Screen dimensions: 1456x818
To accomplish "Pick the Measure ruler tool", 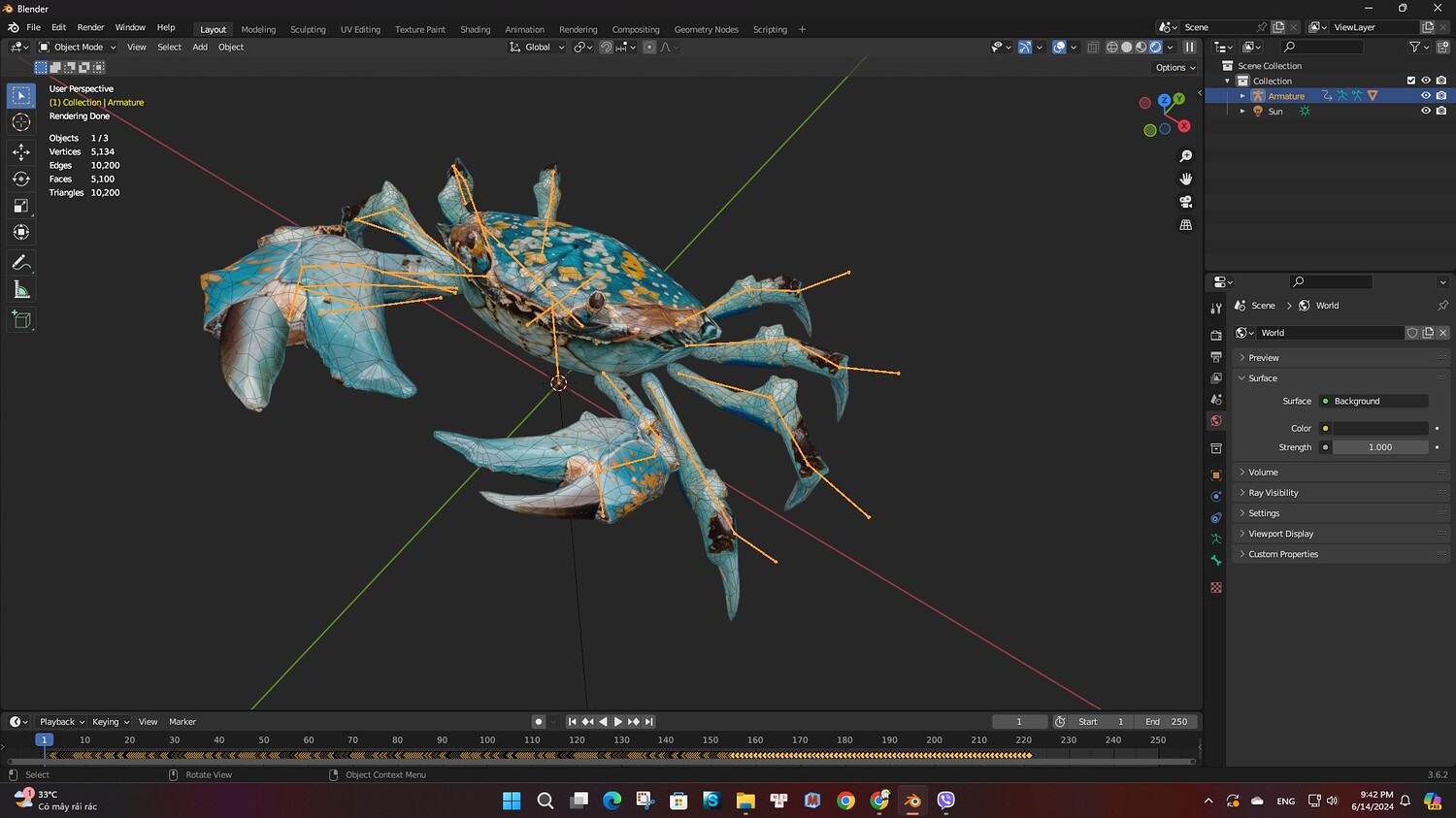I will 21,290.
